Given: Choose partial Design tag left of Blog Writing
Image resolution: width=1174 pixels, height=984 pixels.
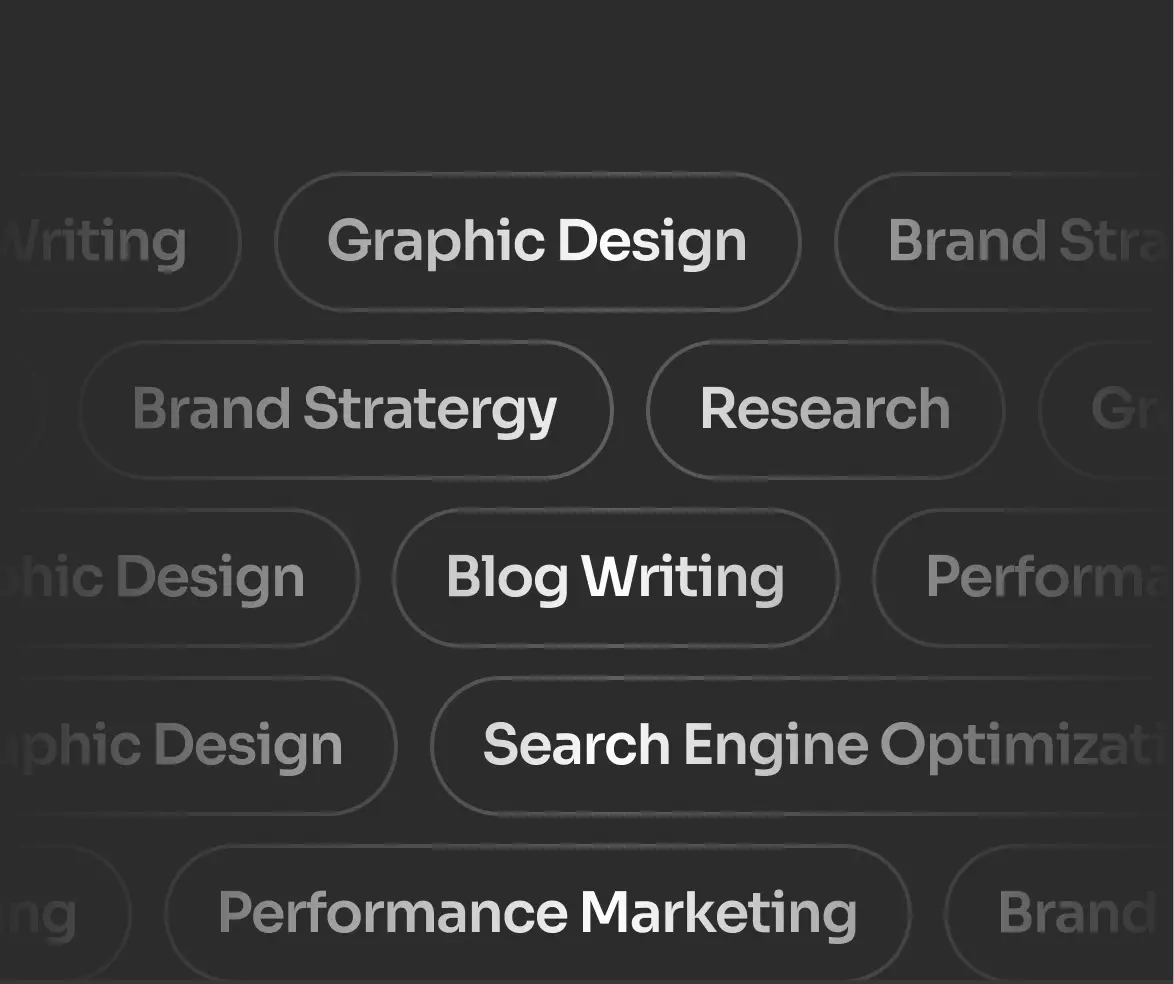Looking at the screenshot, I should (170, 578).
